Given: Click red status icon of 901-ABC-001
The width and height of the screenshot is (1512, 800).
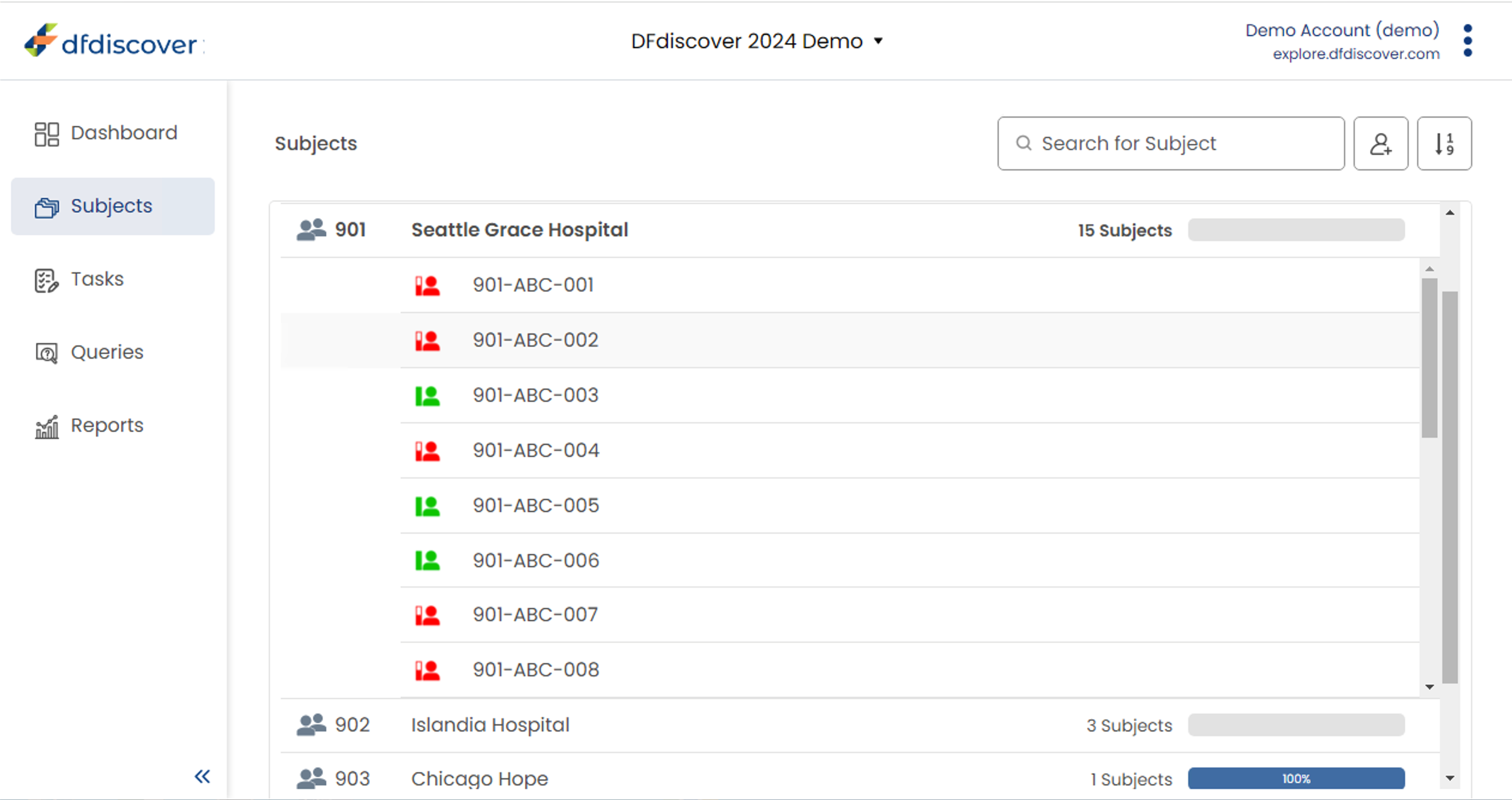Looking at the screenshot, I should tap(427, 285).
